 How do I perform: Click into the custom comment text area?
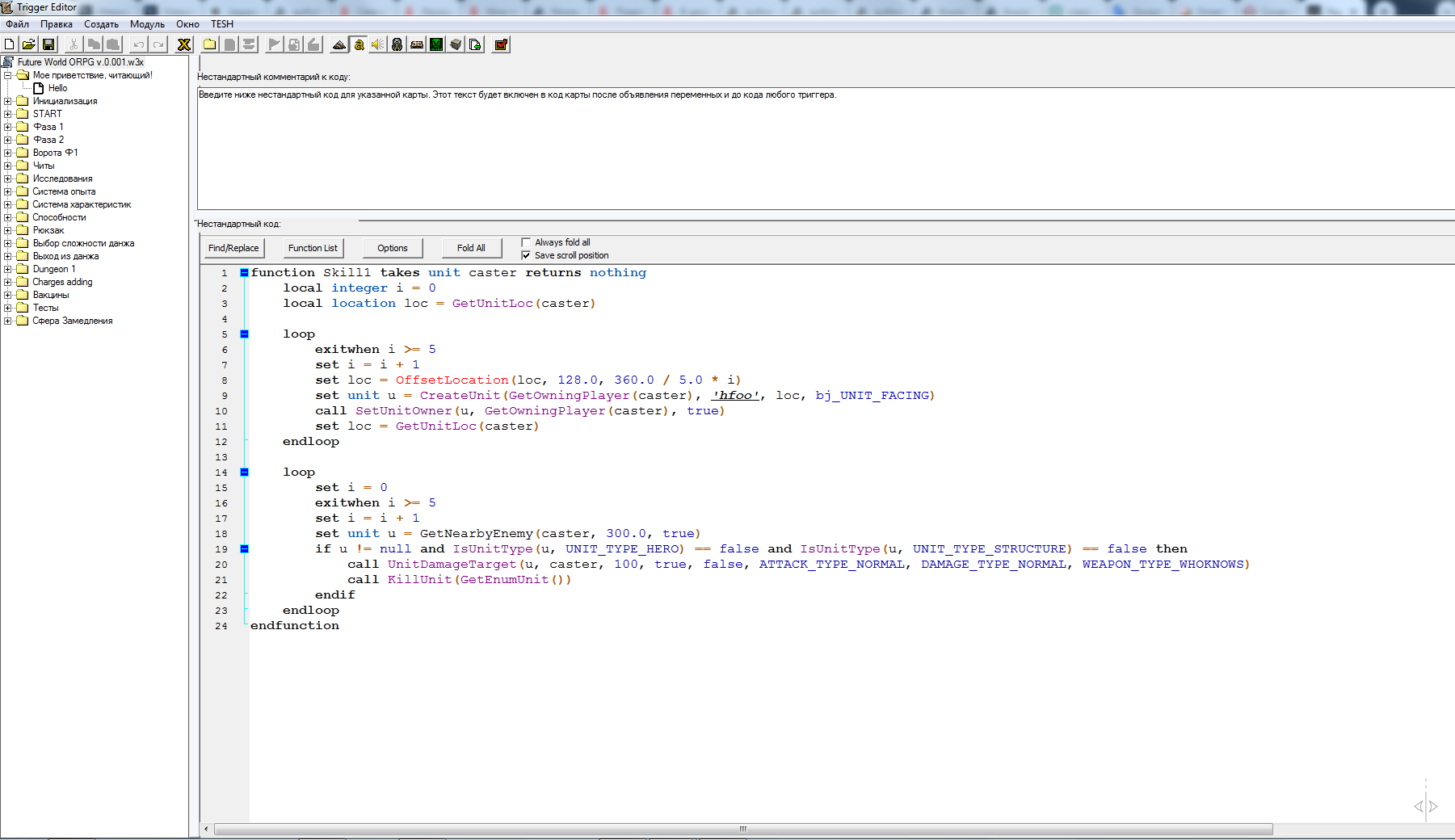coord(826,149)
